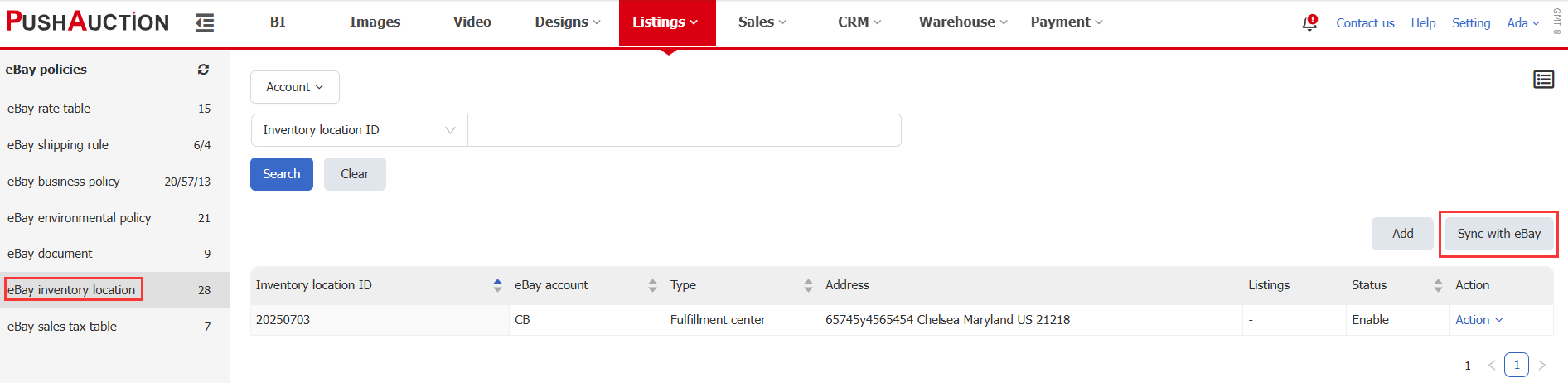Open the Listings menu tab
The height and width of the screenshot is (383, 1568).
tap(666, 22)
